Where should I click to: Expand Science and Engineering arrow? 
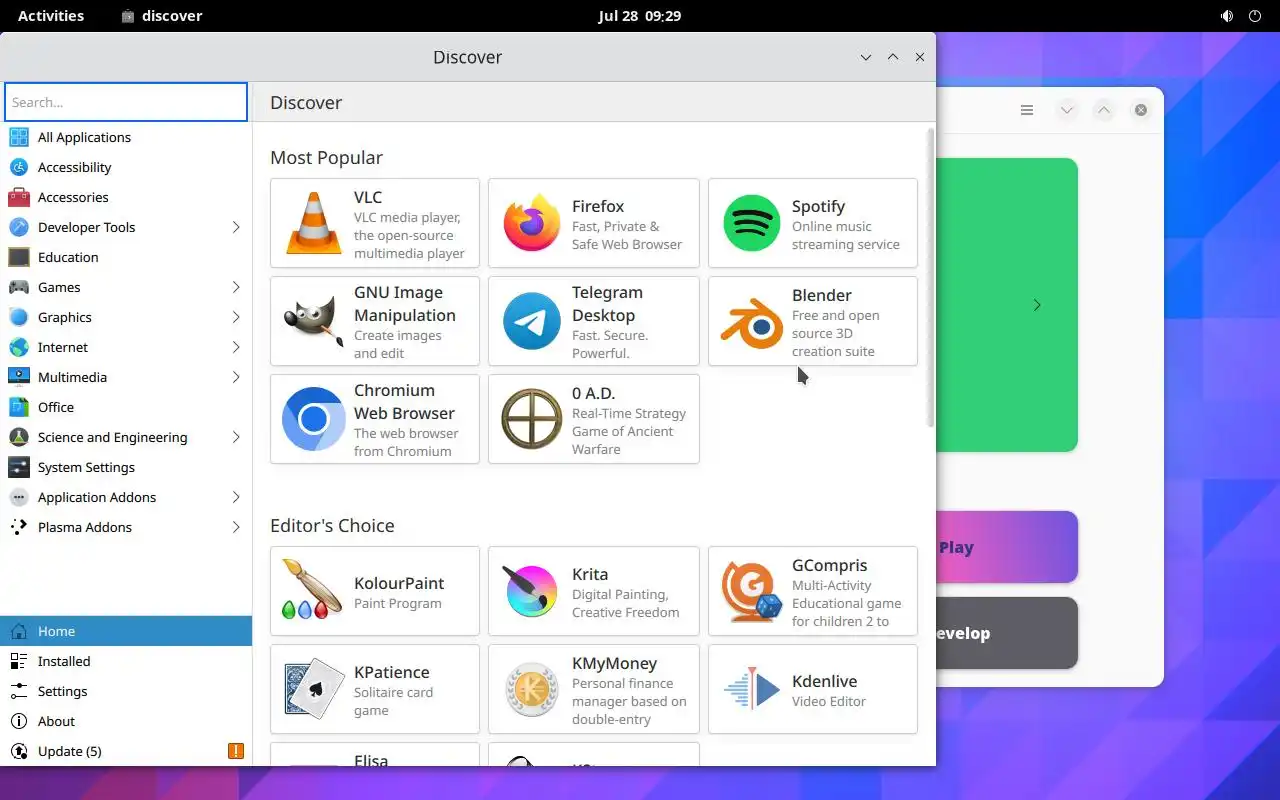pyautogui.click(x=236, y=437)
